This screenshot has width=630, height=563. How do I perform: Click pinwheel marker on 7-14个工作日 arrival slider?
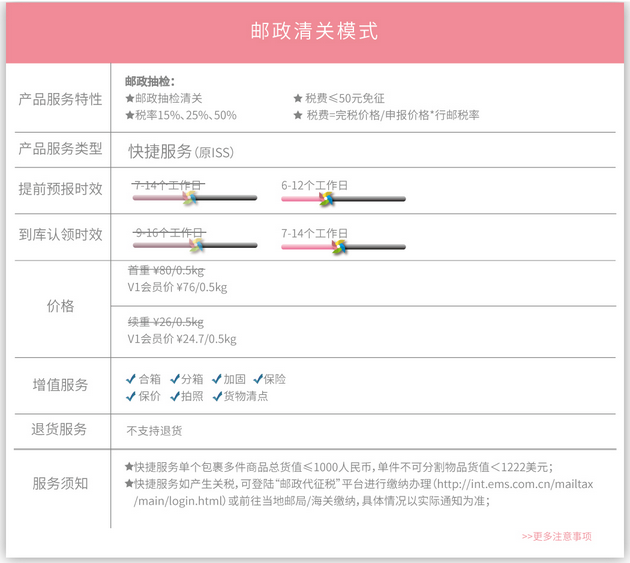[x=340, y=246]
